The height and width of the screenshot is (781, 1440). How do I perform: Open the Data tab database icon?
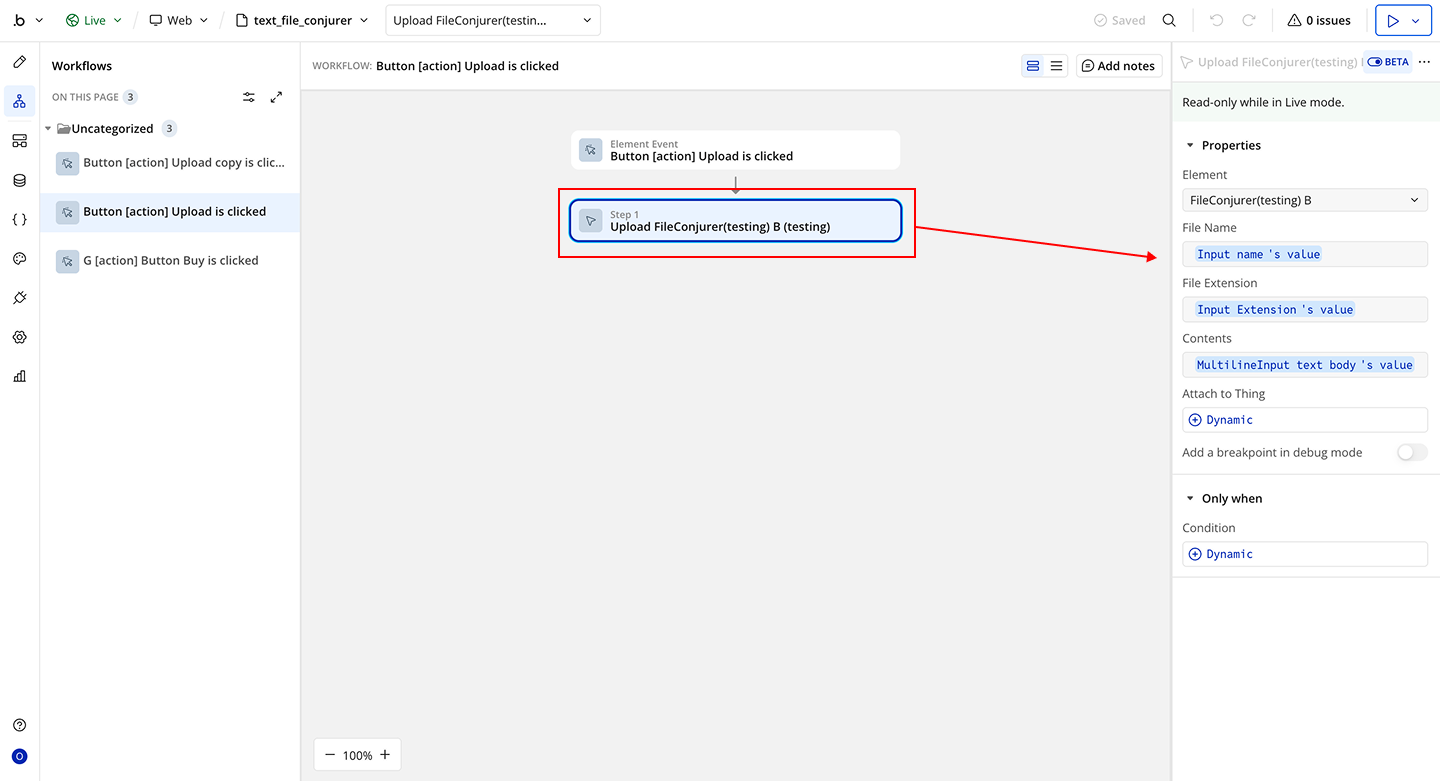(x=19, y=180)
